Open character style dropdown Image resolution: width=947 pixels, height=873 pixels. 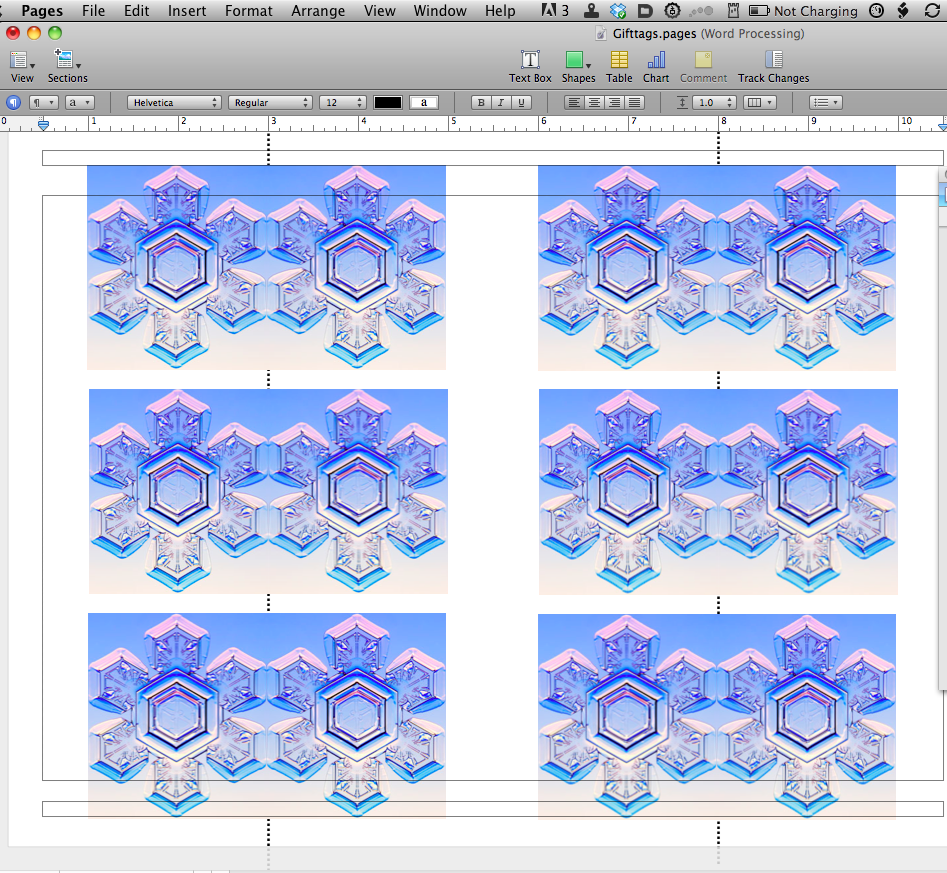[x=80, y=103]
